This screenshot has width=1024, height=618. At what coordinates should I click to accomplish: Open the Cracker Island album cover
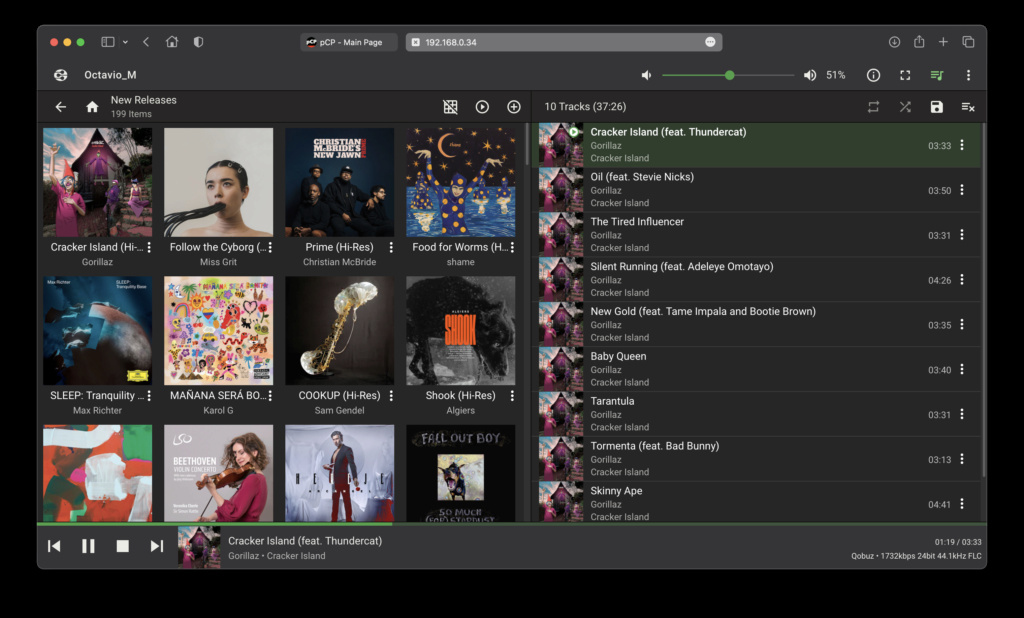pos(97,182)
